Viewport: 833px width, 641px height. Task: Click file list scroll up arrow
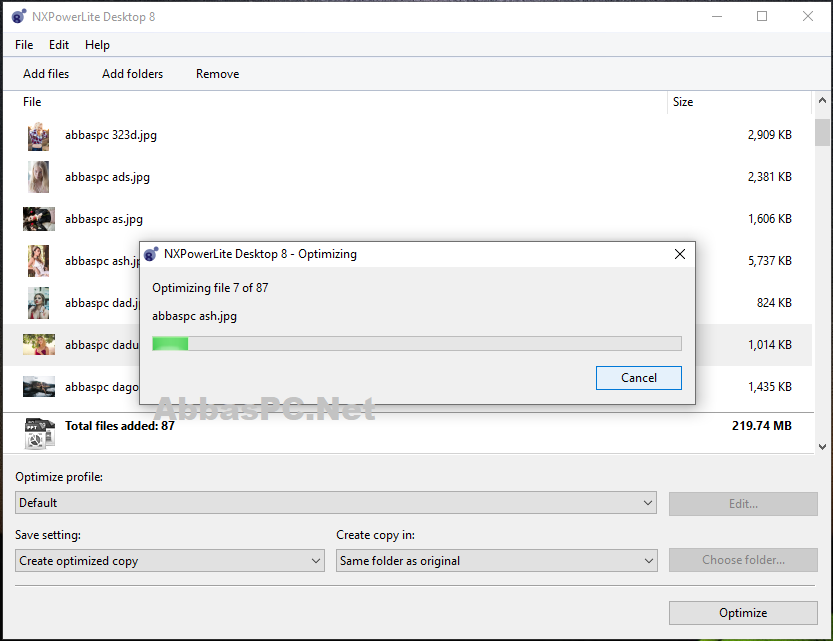coord(822,100)
